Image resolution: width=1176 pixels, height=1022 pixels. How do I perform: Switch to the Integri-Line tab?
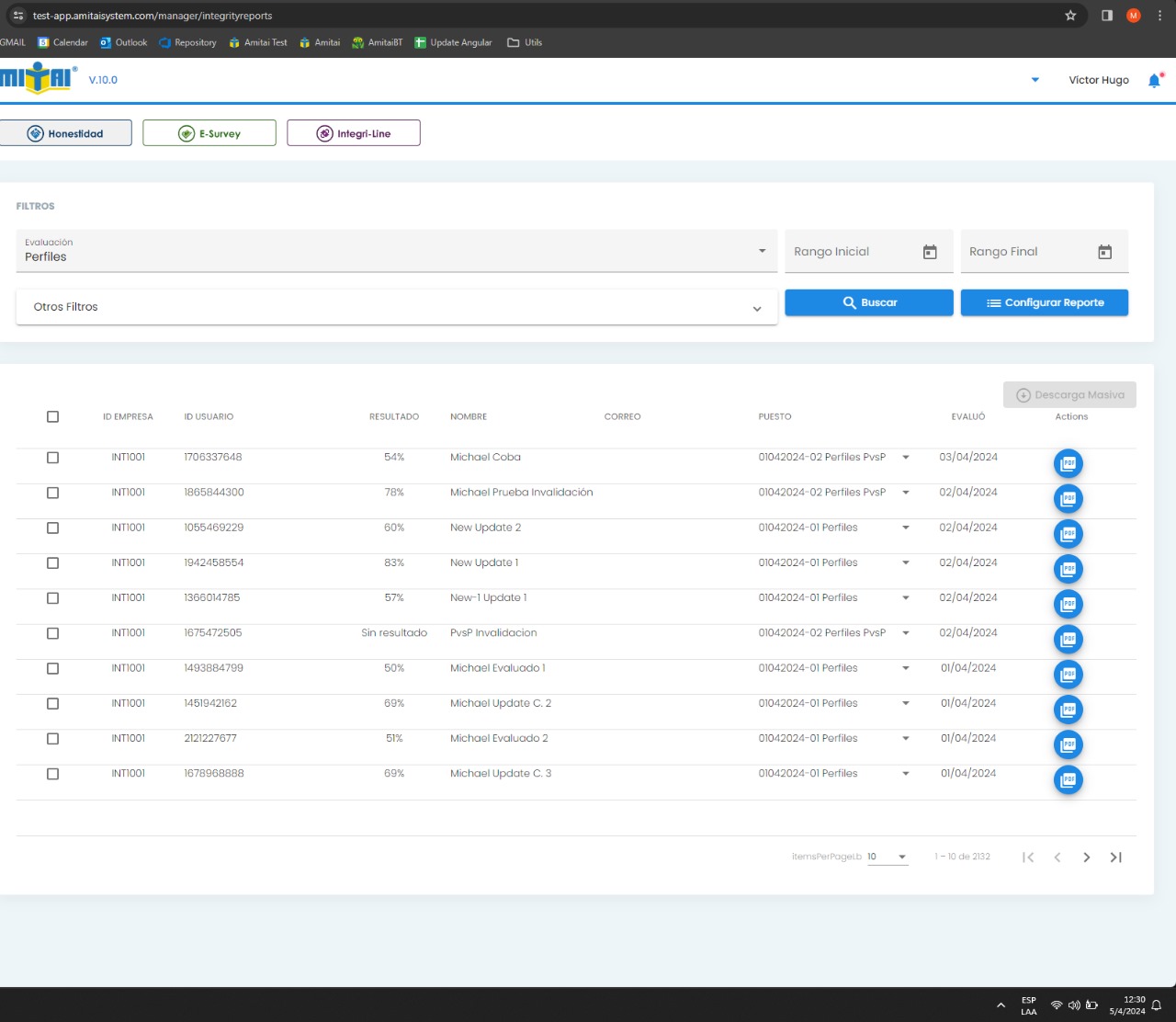[x=354, y=133]
